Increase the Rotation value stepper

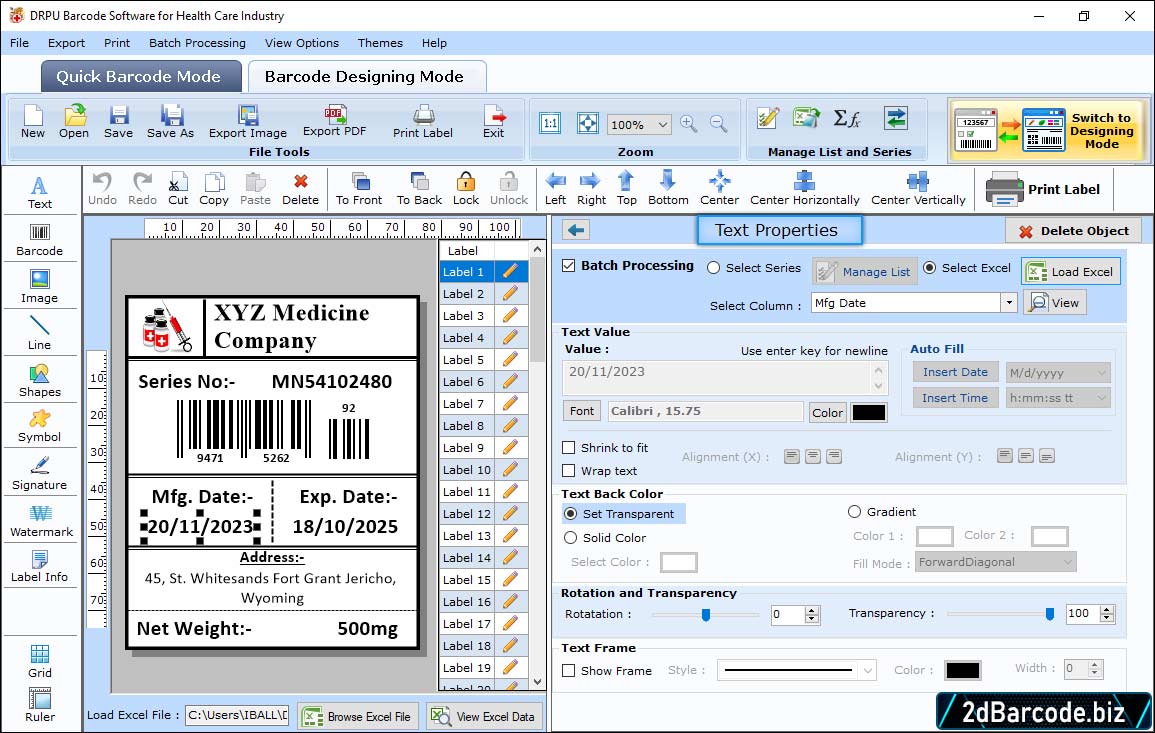pos(812,611)
